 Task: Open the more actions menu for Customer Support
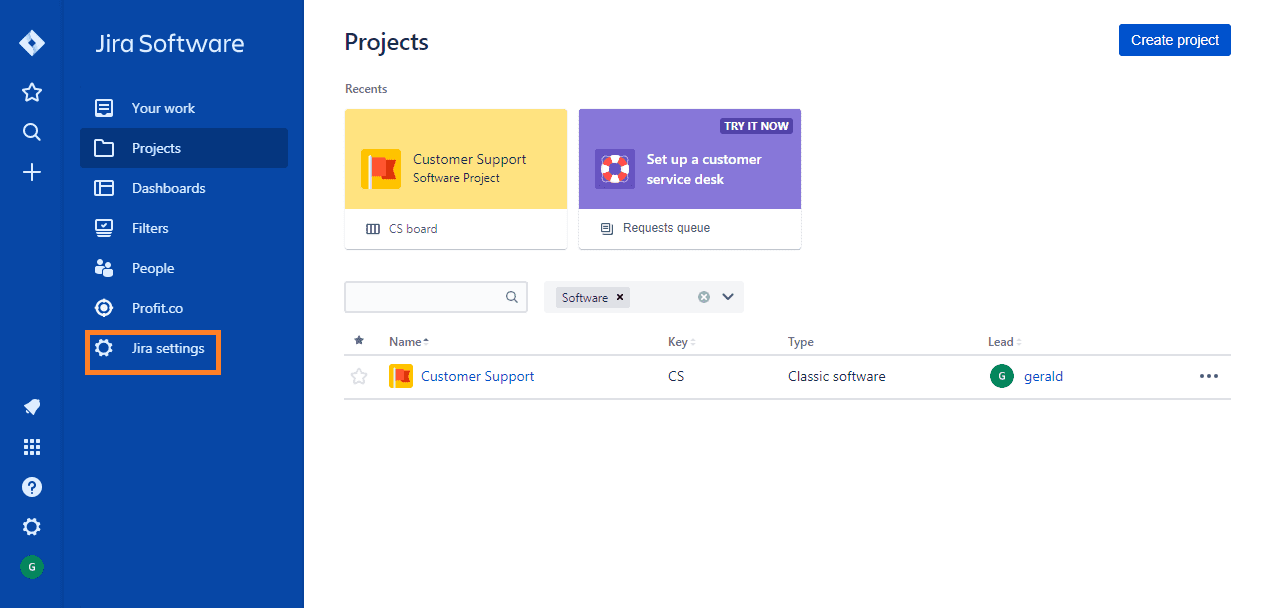[1209, 377]
